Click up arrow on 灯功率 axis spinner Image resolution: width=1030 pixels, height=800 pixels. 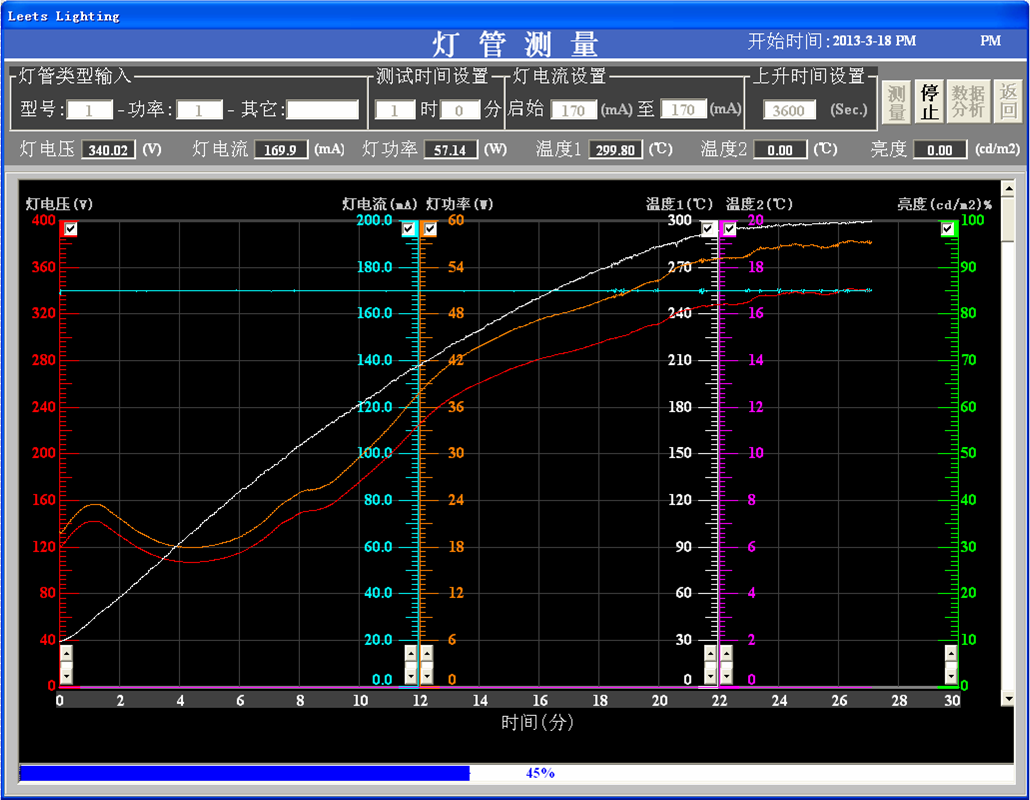(427, 654)
